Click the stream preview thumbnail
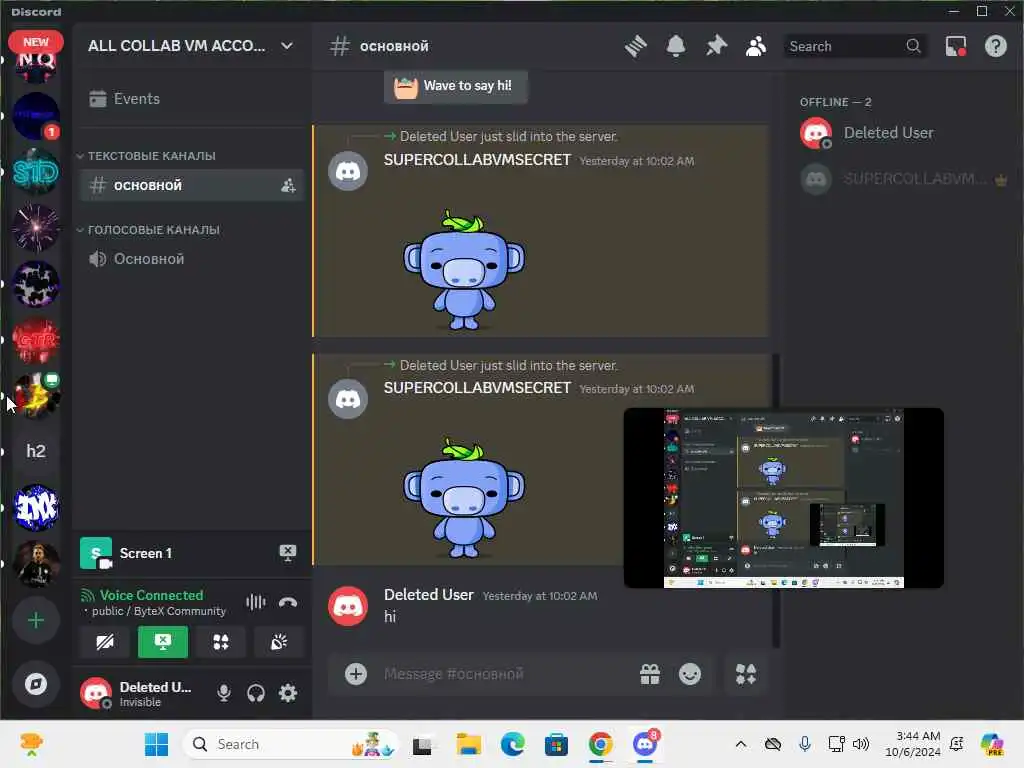Viewport: 1024px width, 768px height. tap(784, 498)
